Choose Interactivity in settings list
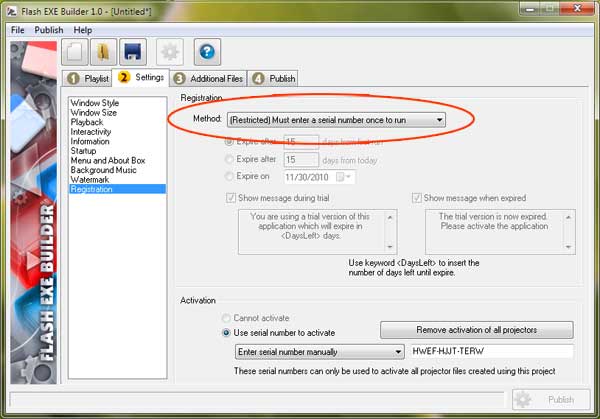This screenshot has height=419, width=600. (x=91, y=132)
